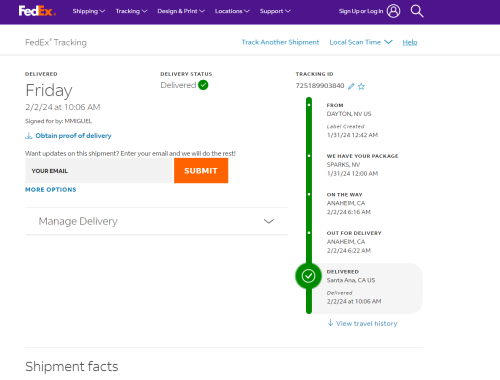The width and height of the screenshot is (500, 380).
Task: Open the Design & Print menu
Action: [x=181, y=11]
